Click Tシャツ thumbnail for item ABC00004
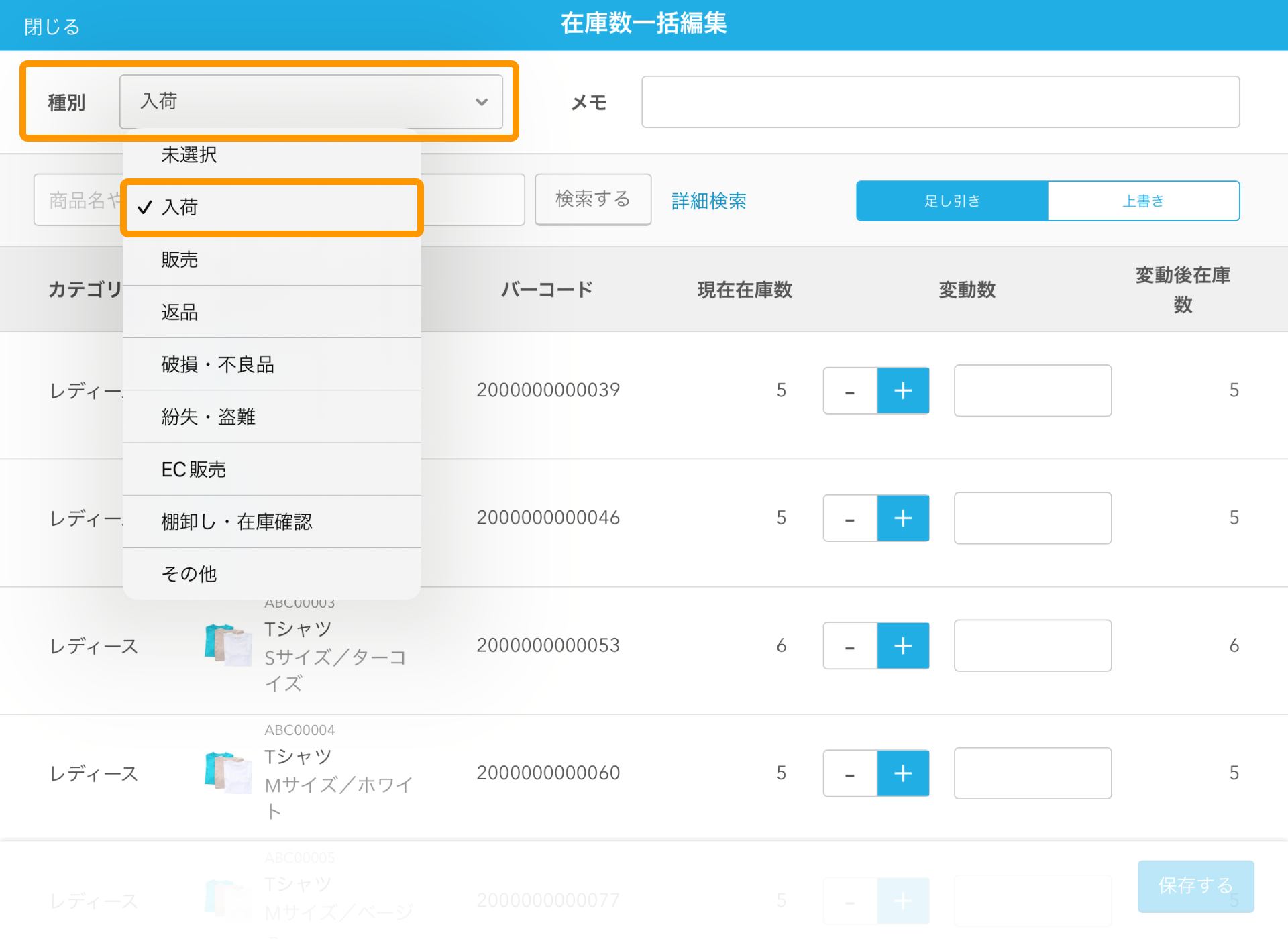The height and width of the screenshot is (939, 1288). [228, 773]
